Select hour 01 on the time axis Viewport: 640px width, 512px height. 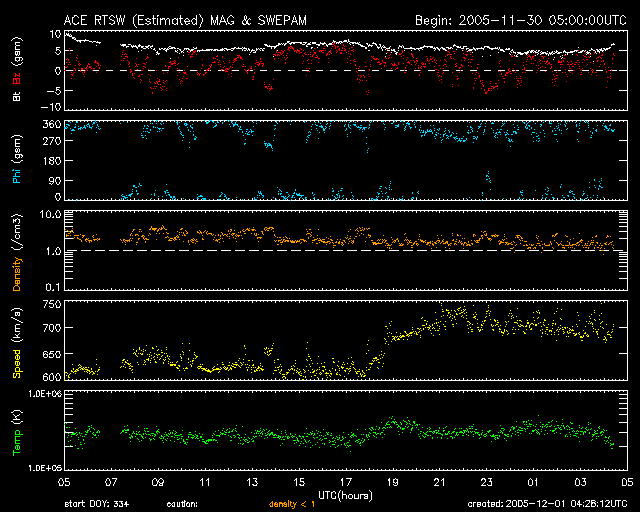tap(533, 482)
